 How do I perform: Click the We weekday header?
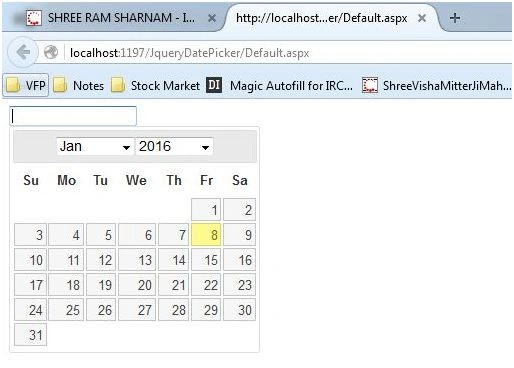tap(136, 180)
